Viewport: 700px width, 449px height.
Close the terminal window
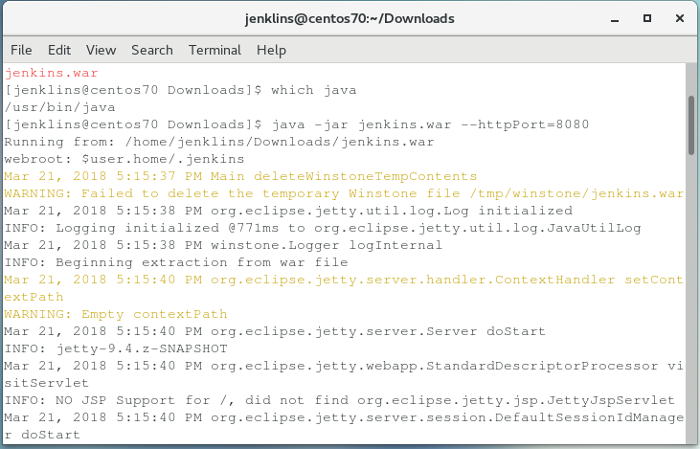(677, 18)
